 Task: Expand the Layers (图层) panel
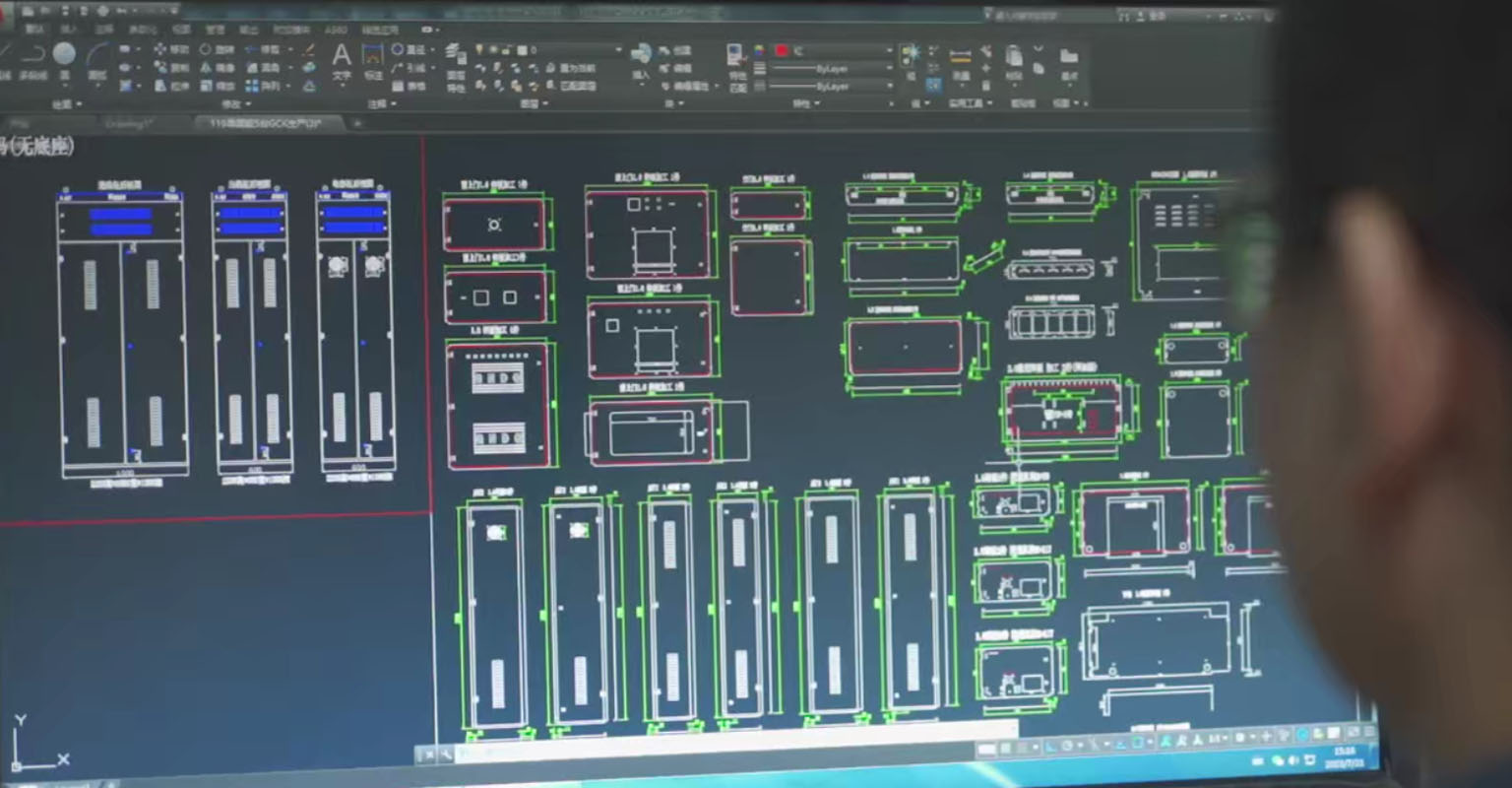click(x=535, y=103)
